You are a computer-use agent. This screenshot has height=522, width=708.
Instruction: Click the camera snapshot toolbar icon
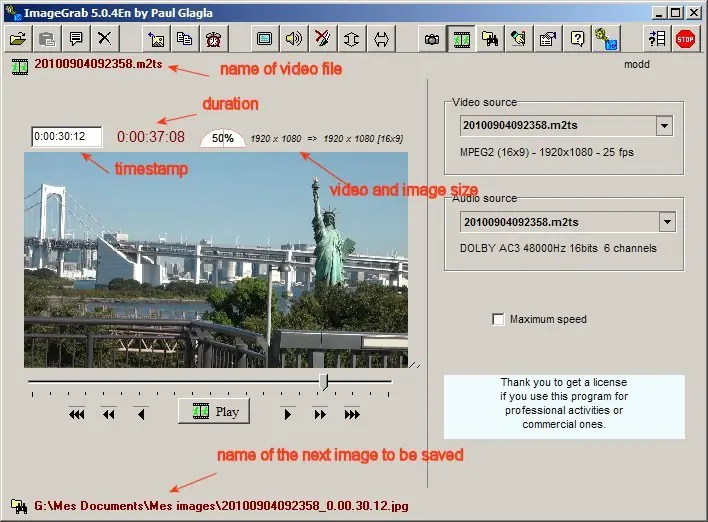(432, 39)
